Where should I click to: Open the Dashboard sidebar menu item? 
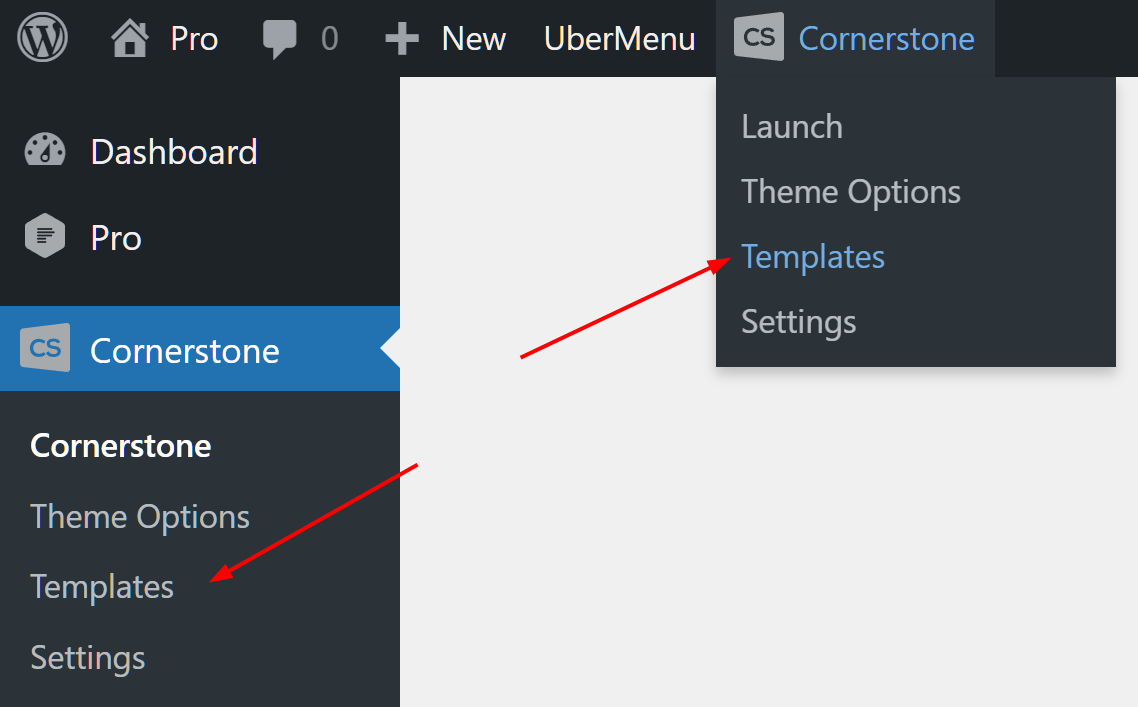(173, 151)
